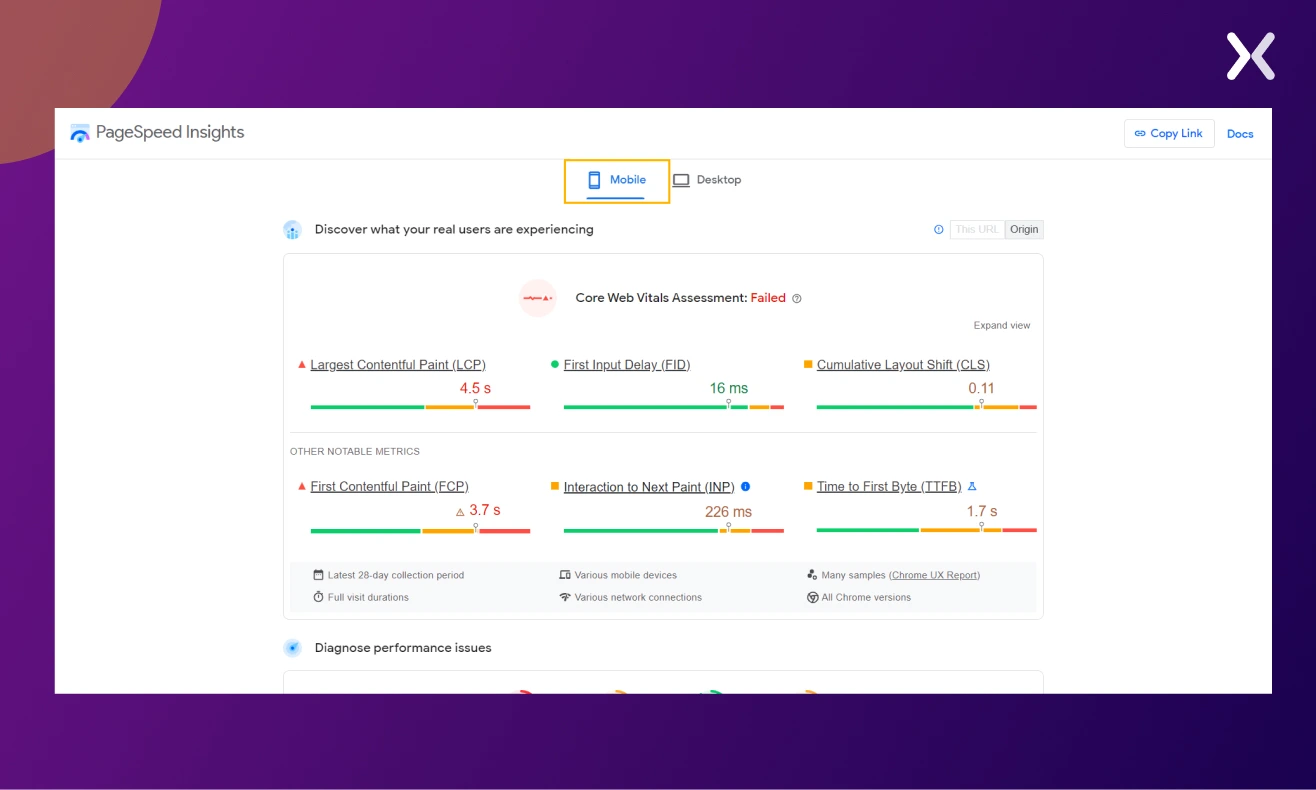Click the blue info icon beside INP

click(x=745, y=487)
